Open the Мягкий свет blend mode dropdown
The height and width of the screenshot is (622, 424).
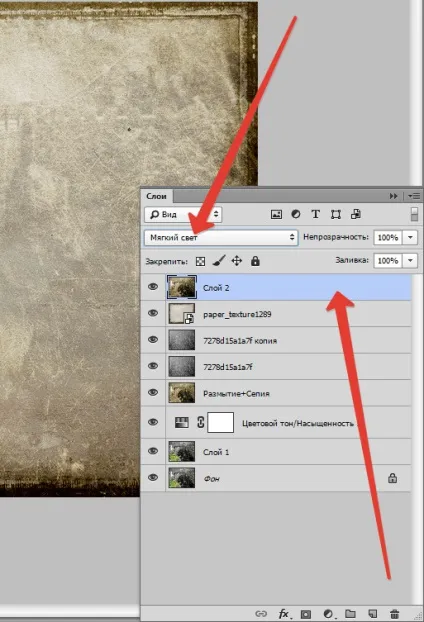click(x=221, y=237)
